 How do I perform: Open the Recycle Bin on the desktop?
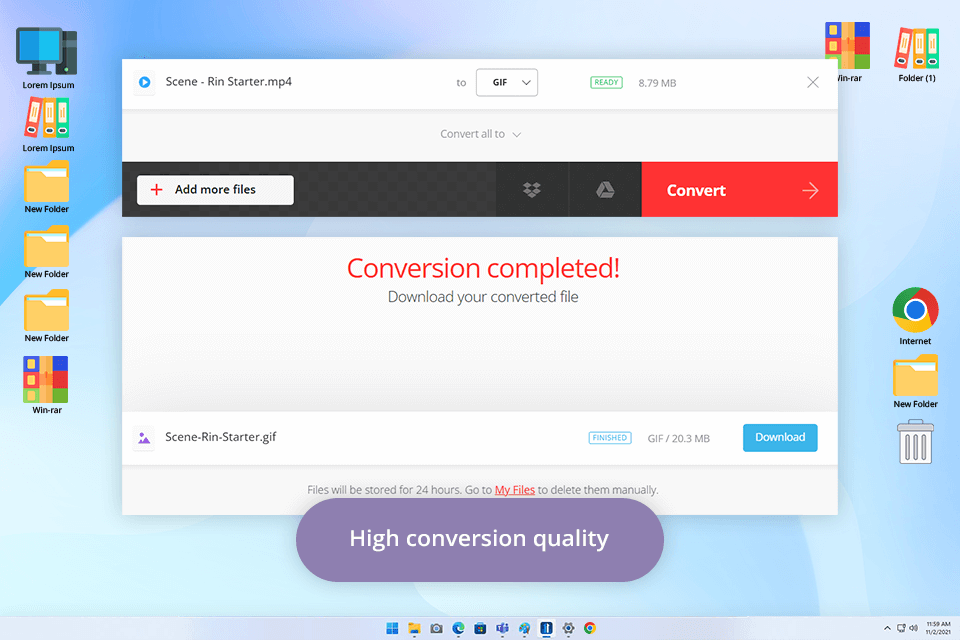click(x=915, y=442)
